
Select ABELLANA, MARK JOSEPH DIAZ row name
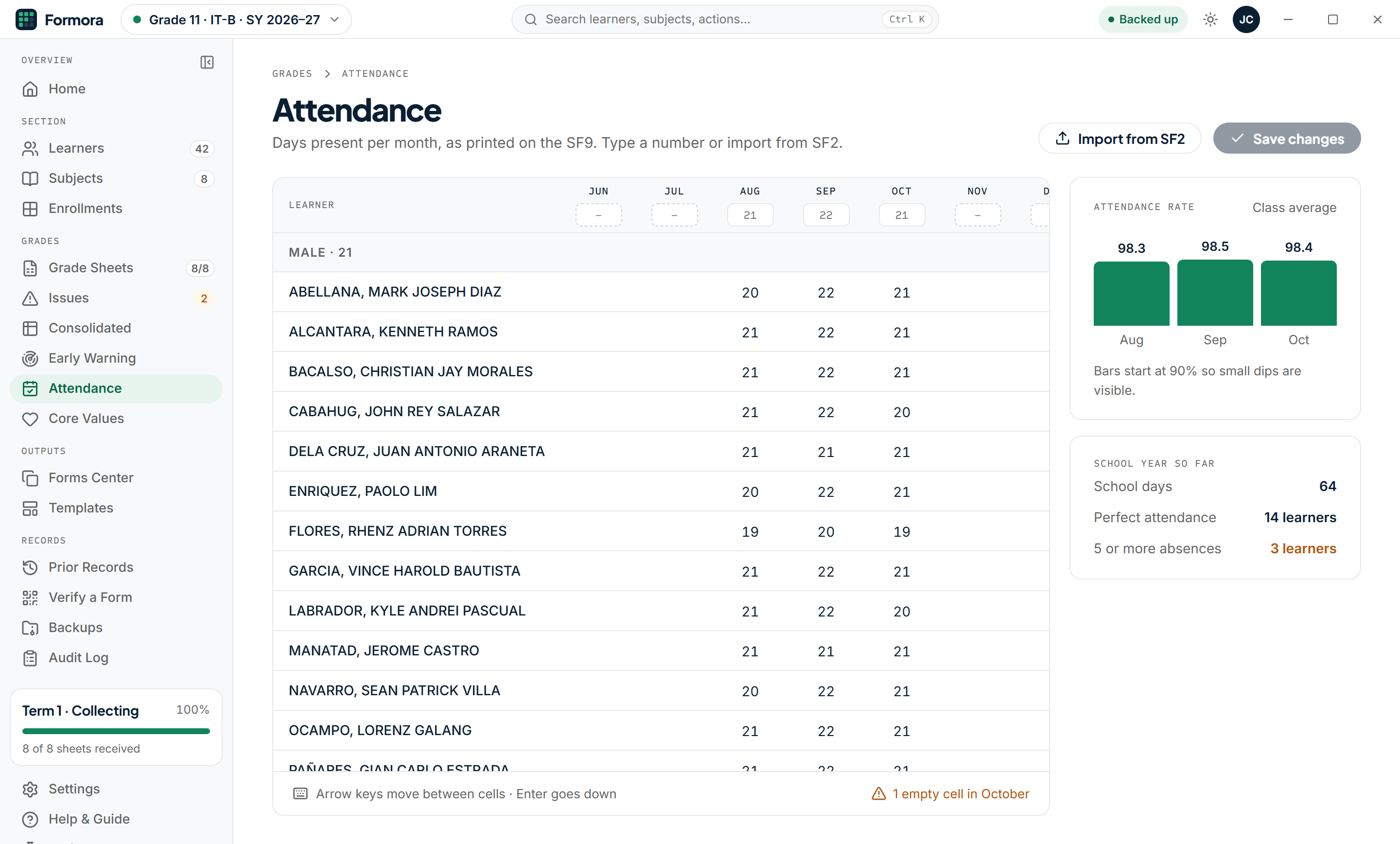pos(395,292)
